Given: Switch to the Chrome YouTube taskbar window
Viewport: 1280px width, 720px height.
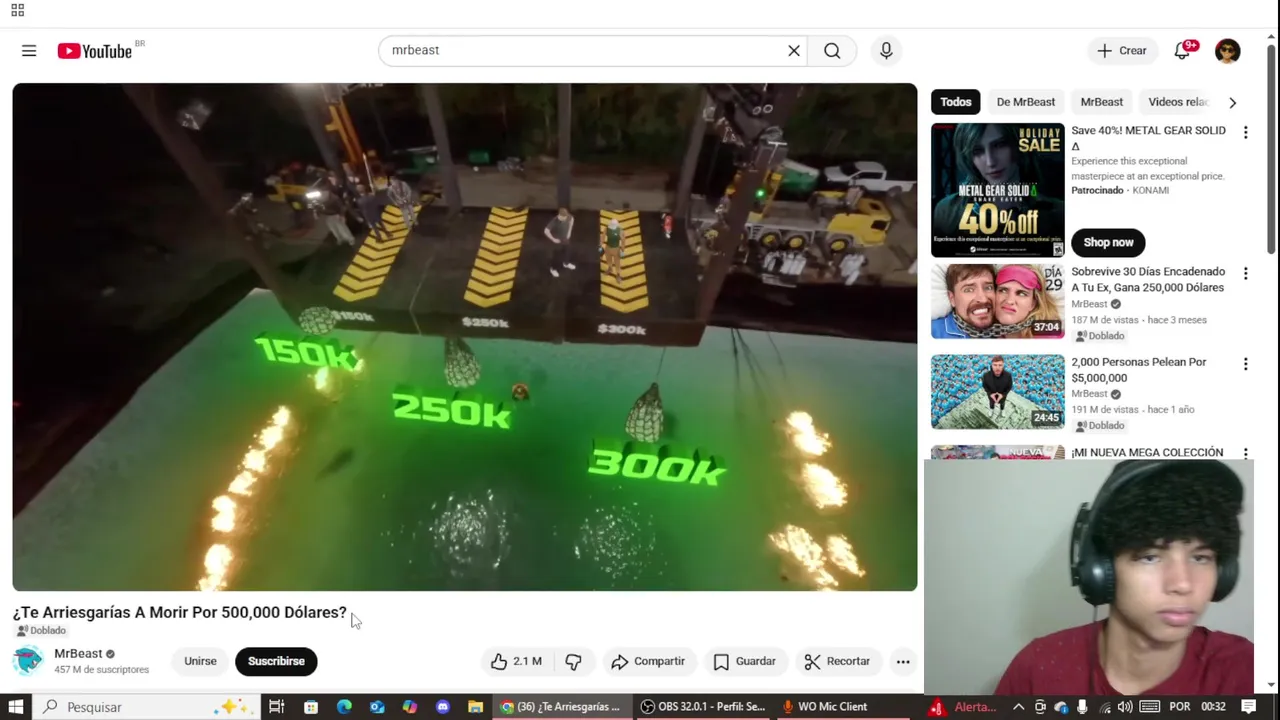Looking at the screenshot, I should 562,707.
